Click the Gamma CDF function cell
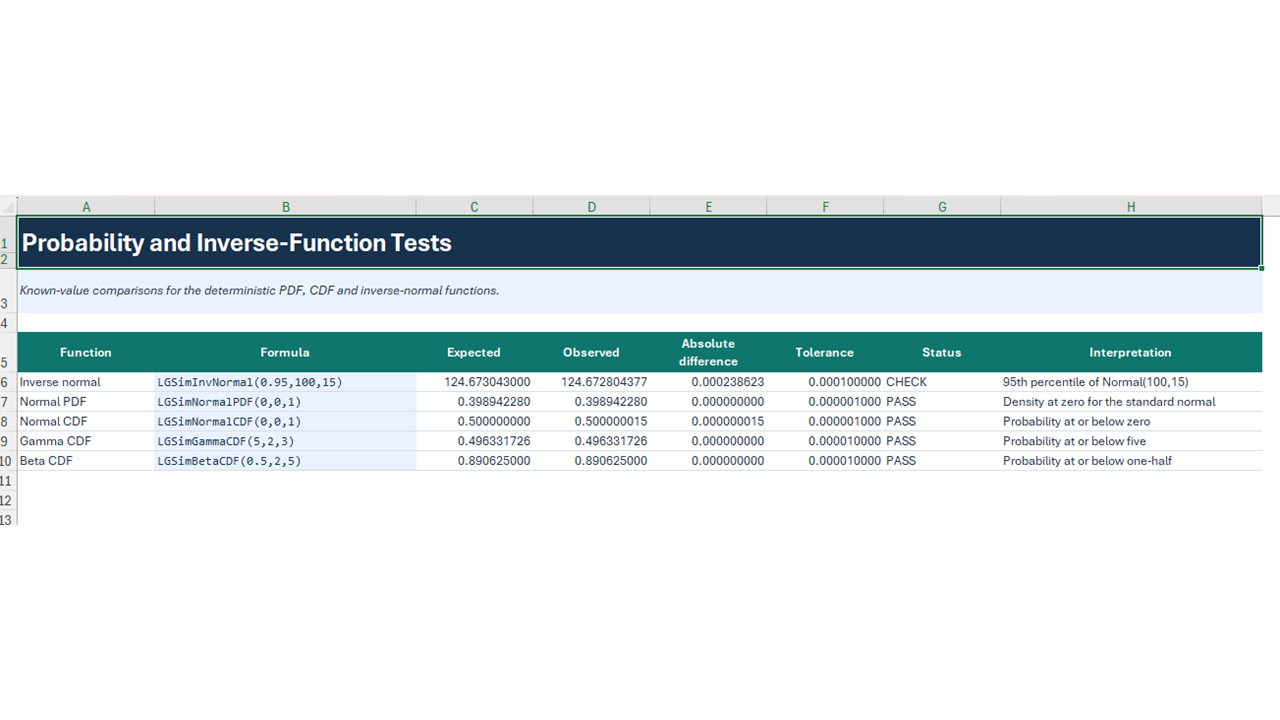The height and width of the screenshot is (720, 1280). 86,441
